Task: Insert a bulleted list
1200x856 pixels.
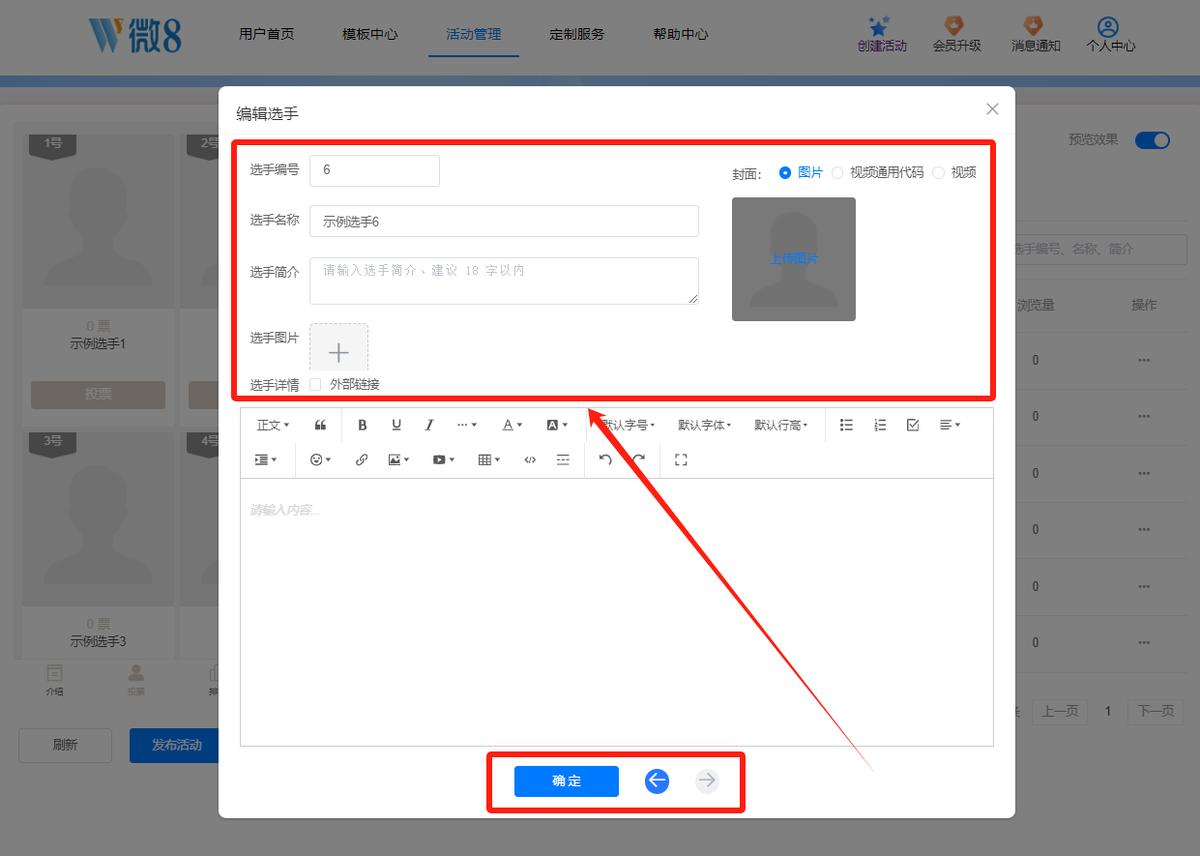Action: [x=846, y=425]
